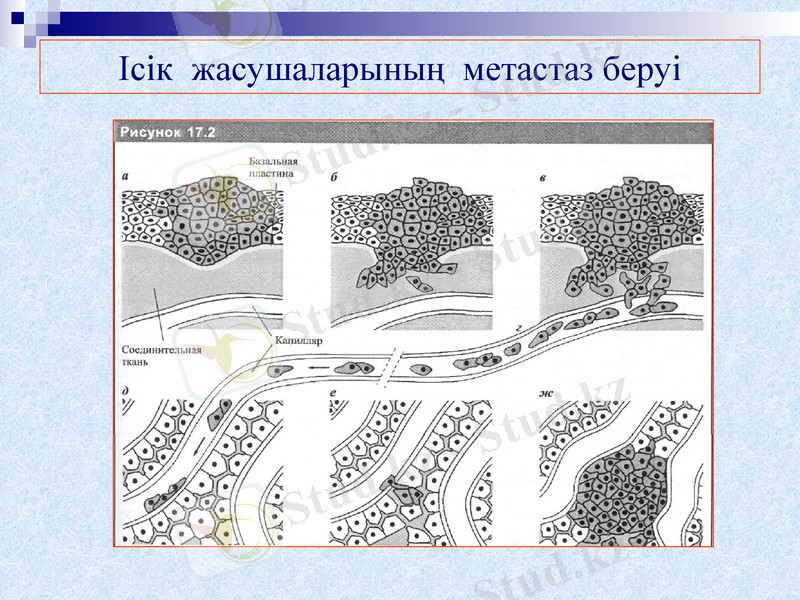Viewport: 800px width, 600px height.
Task: Click the Базальная пластина label
Action: pos(272,166)
